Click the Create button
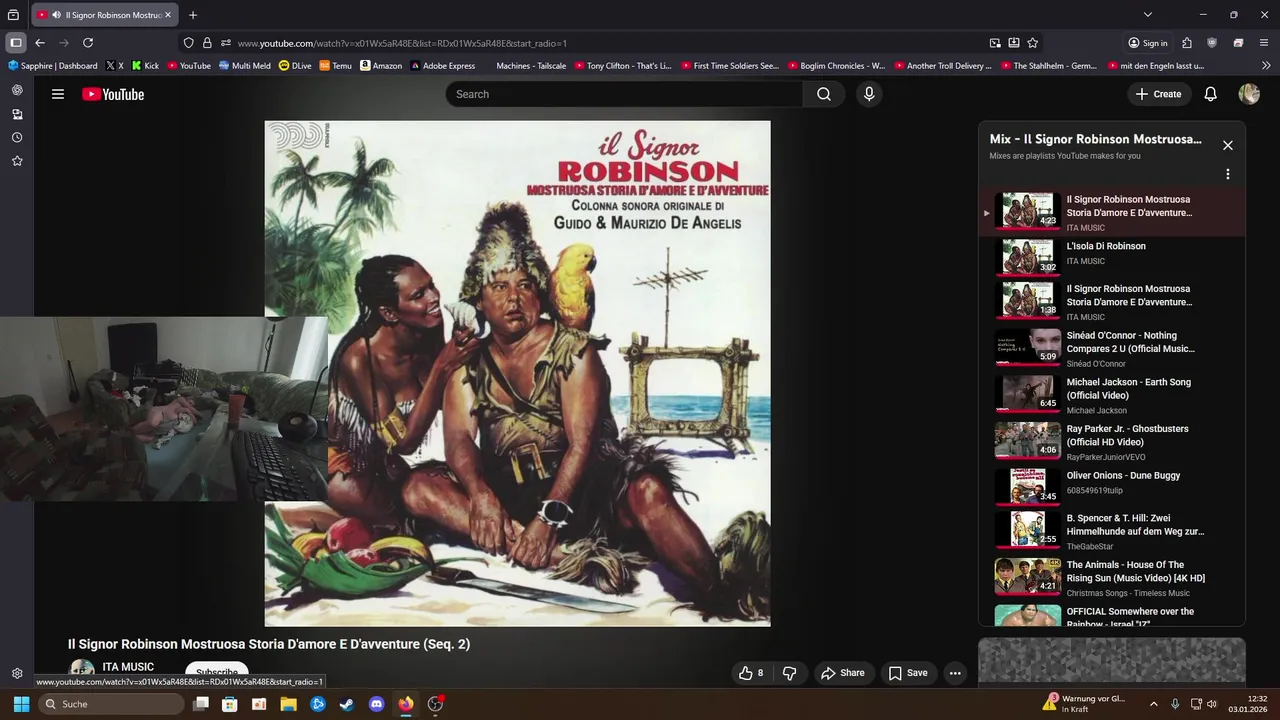 point(1158,94)
